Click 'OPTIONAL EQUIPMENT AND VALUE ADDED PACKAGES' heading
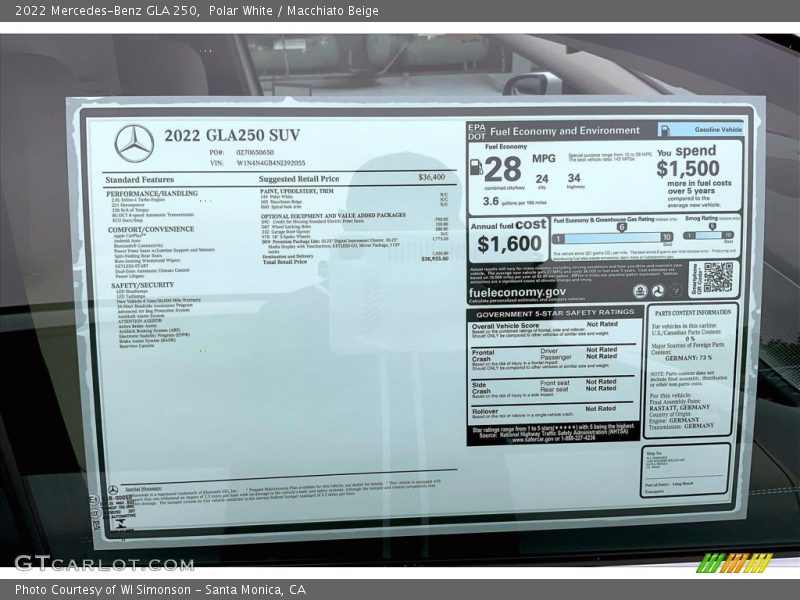The height and width of the screenshot is (600, 800). (333, 215)
